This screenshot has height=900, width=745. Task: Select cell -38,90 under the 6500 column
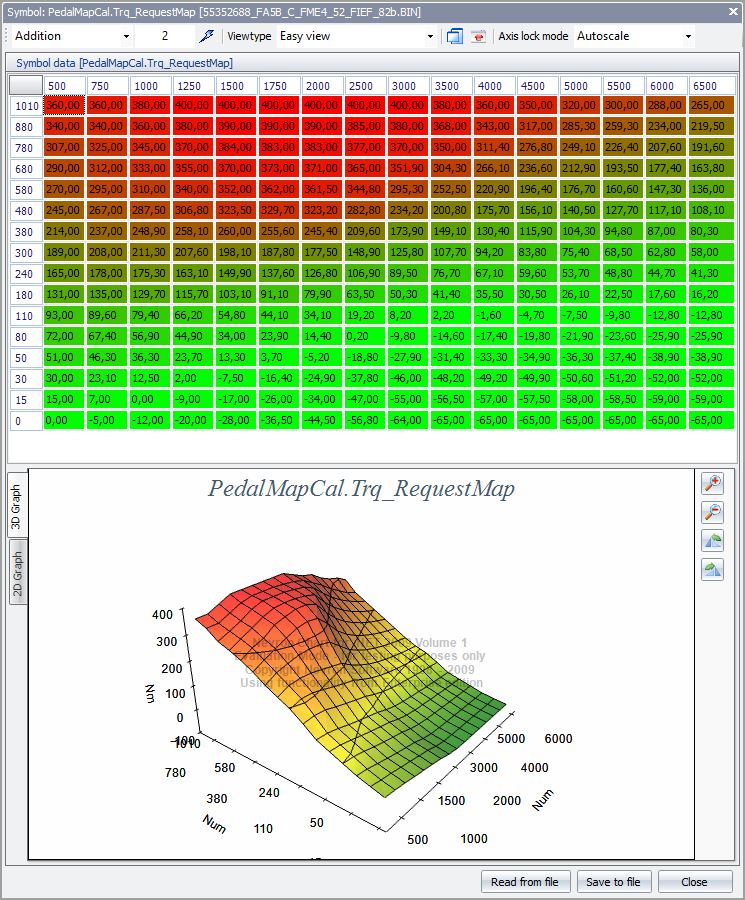point(712,358)
